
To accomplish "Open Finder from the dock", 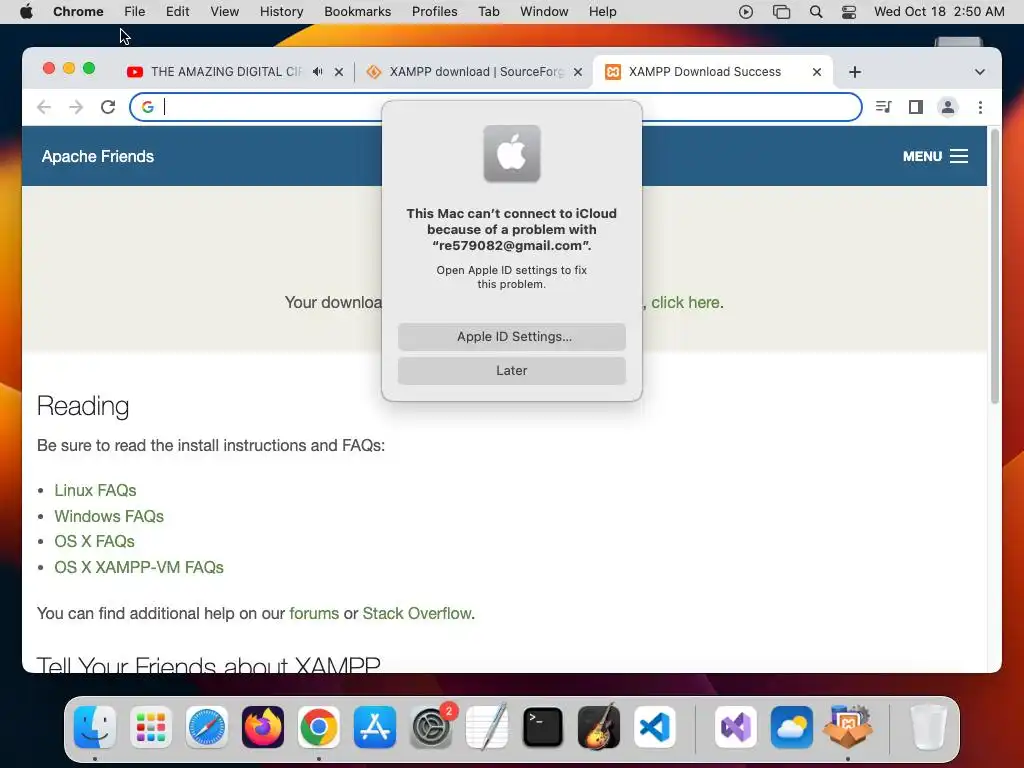I will pos(95,727).
